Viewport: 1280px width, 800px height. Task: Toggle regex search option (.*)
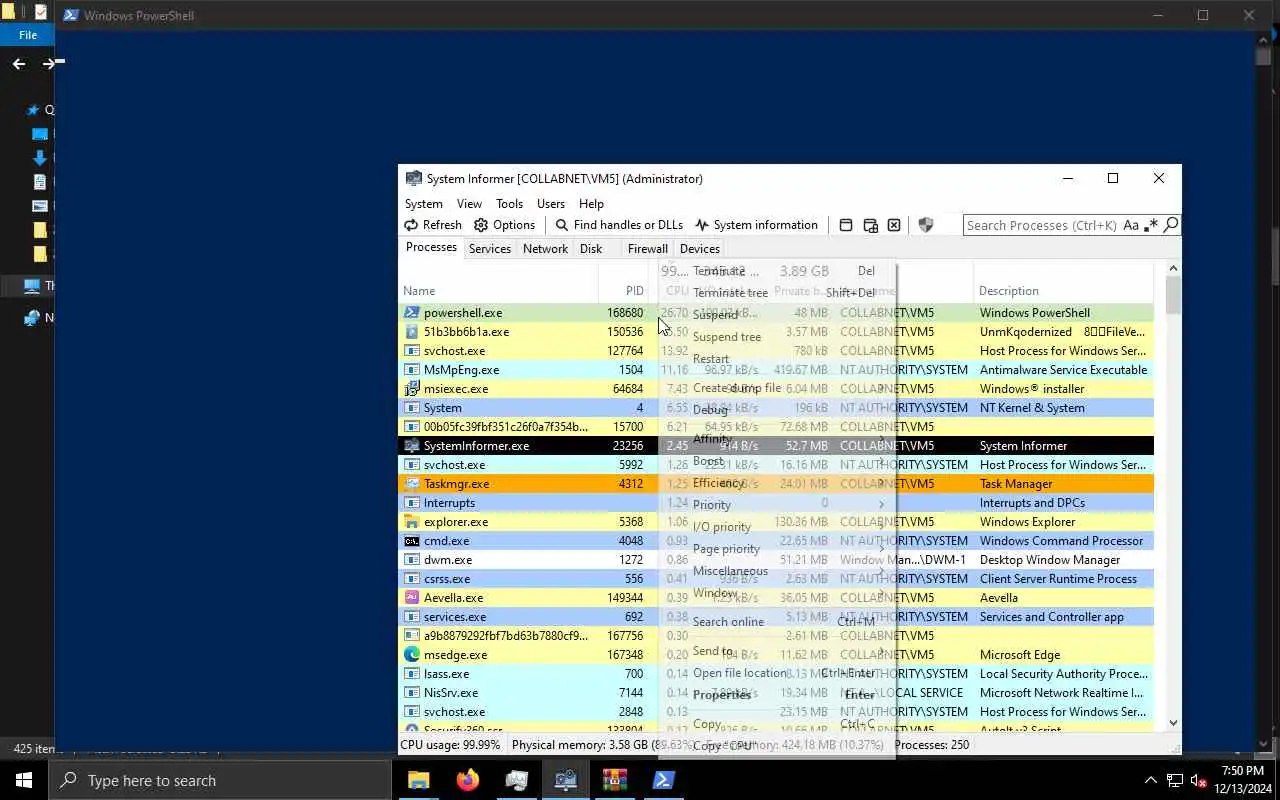pos(1151,225)
